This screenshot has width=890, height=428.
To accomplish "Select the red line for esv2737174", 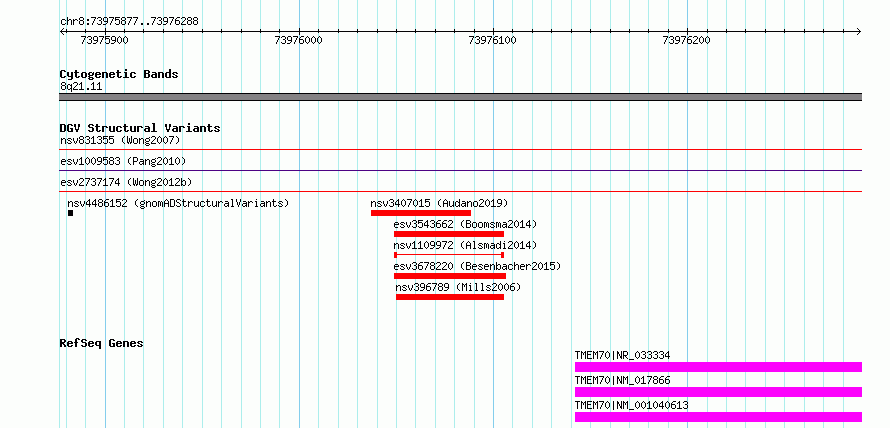I will coord(461,191).
